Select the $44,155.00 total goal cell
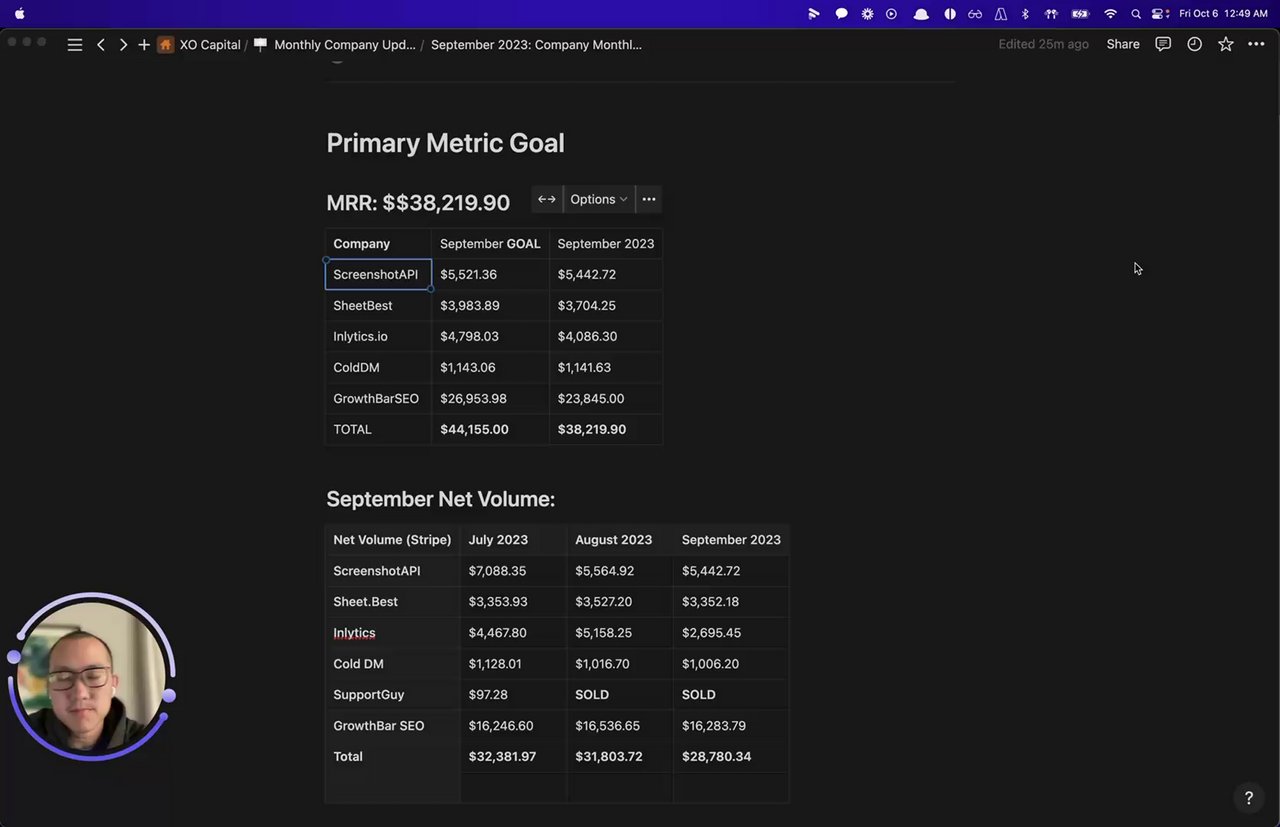 [490, 430]
